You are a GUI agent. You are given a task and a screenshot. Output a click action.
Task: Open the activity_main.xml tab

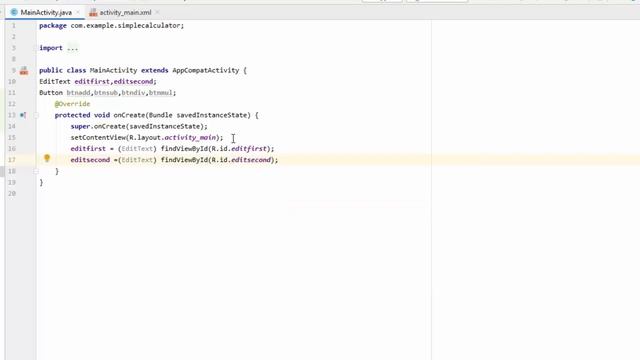point(125,13)
